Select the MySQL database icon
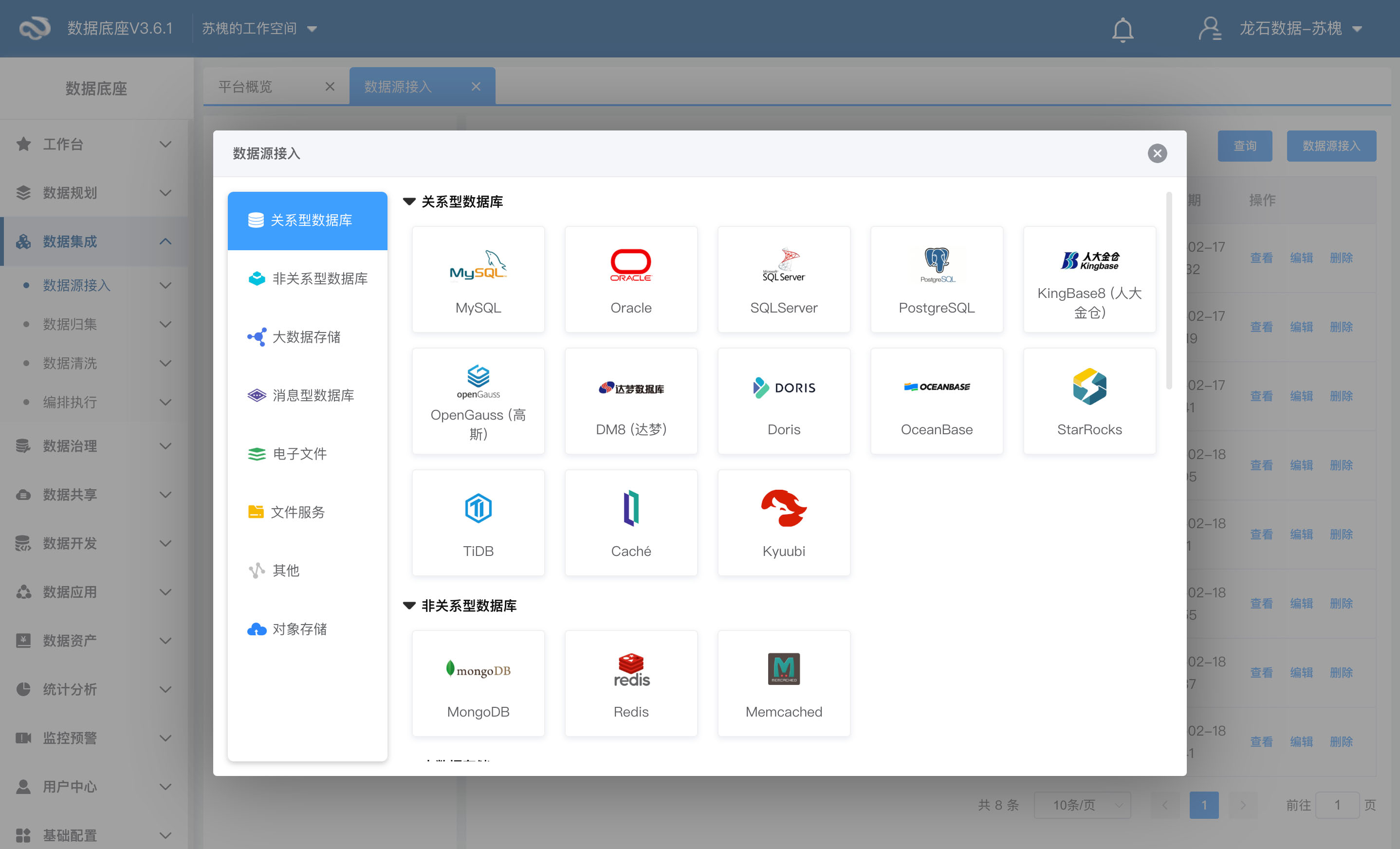 tap(478, 265)
